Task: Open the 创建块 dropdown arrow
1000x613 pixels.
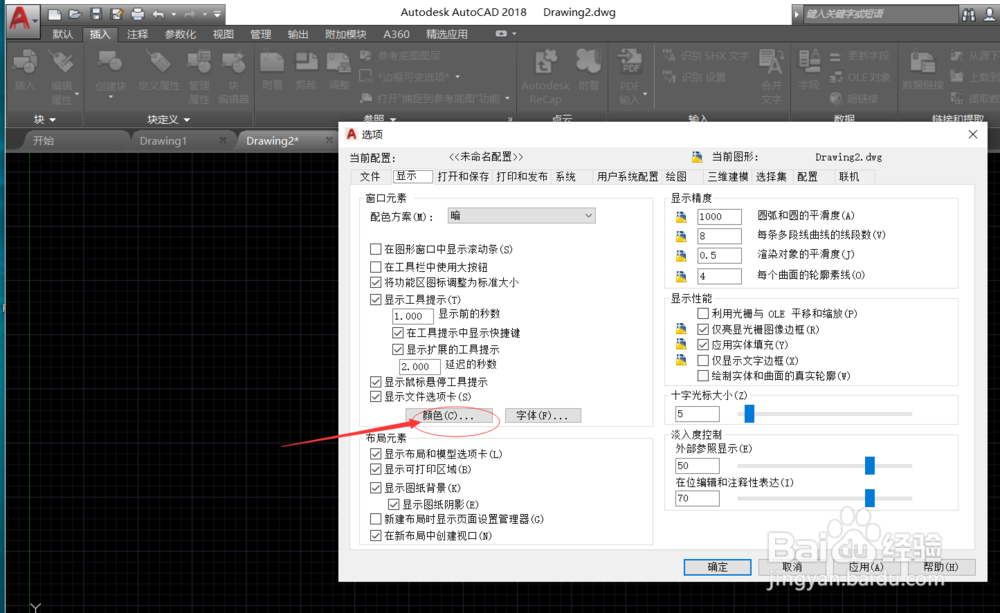Action: [x=110, y=98]
